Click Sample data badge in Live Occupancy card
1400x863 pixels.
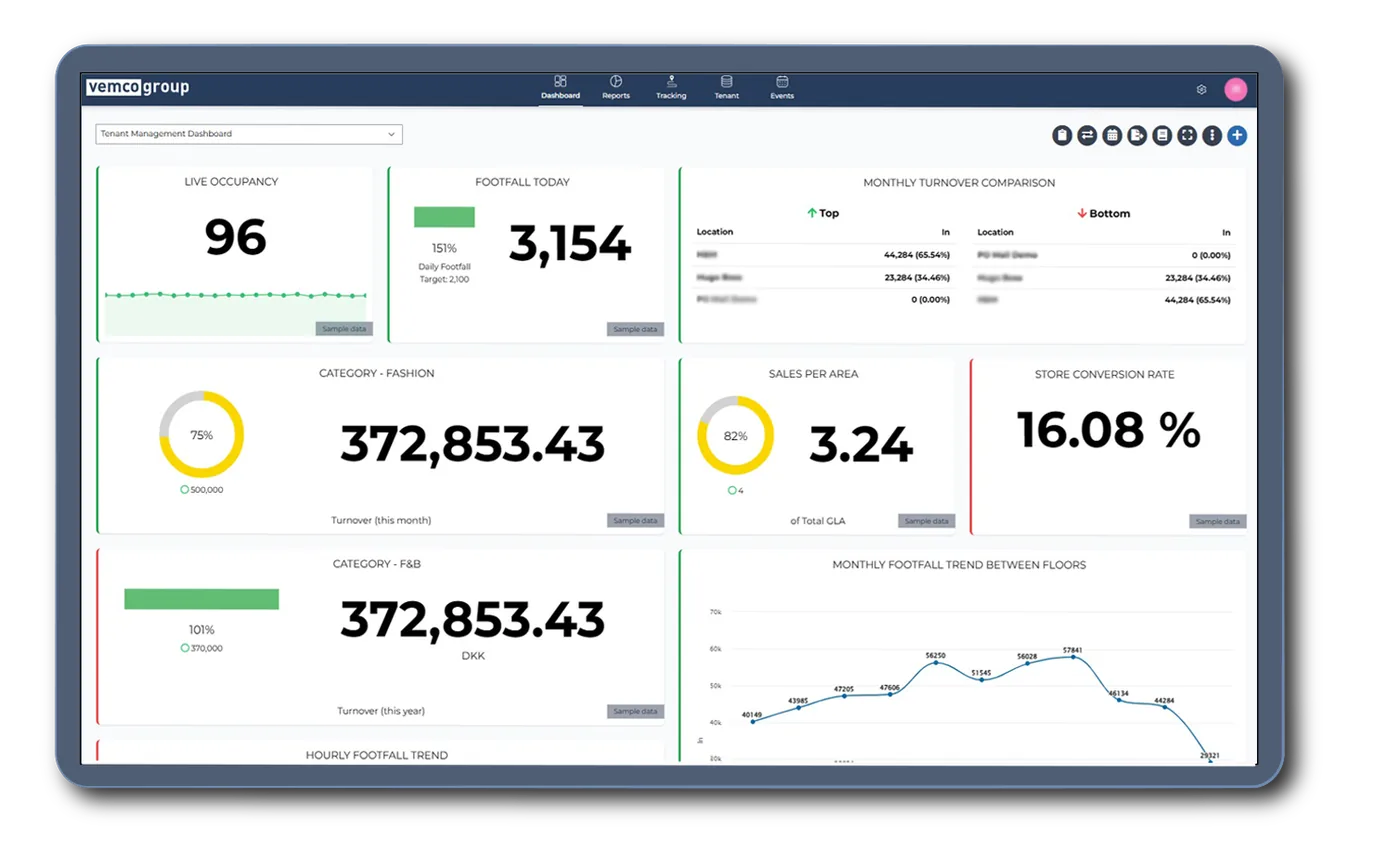coord(344,329)
